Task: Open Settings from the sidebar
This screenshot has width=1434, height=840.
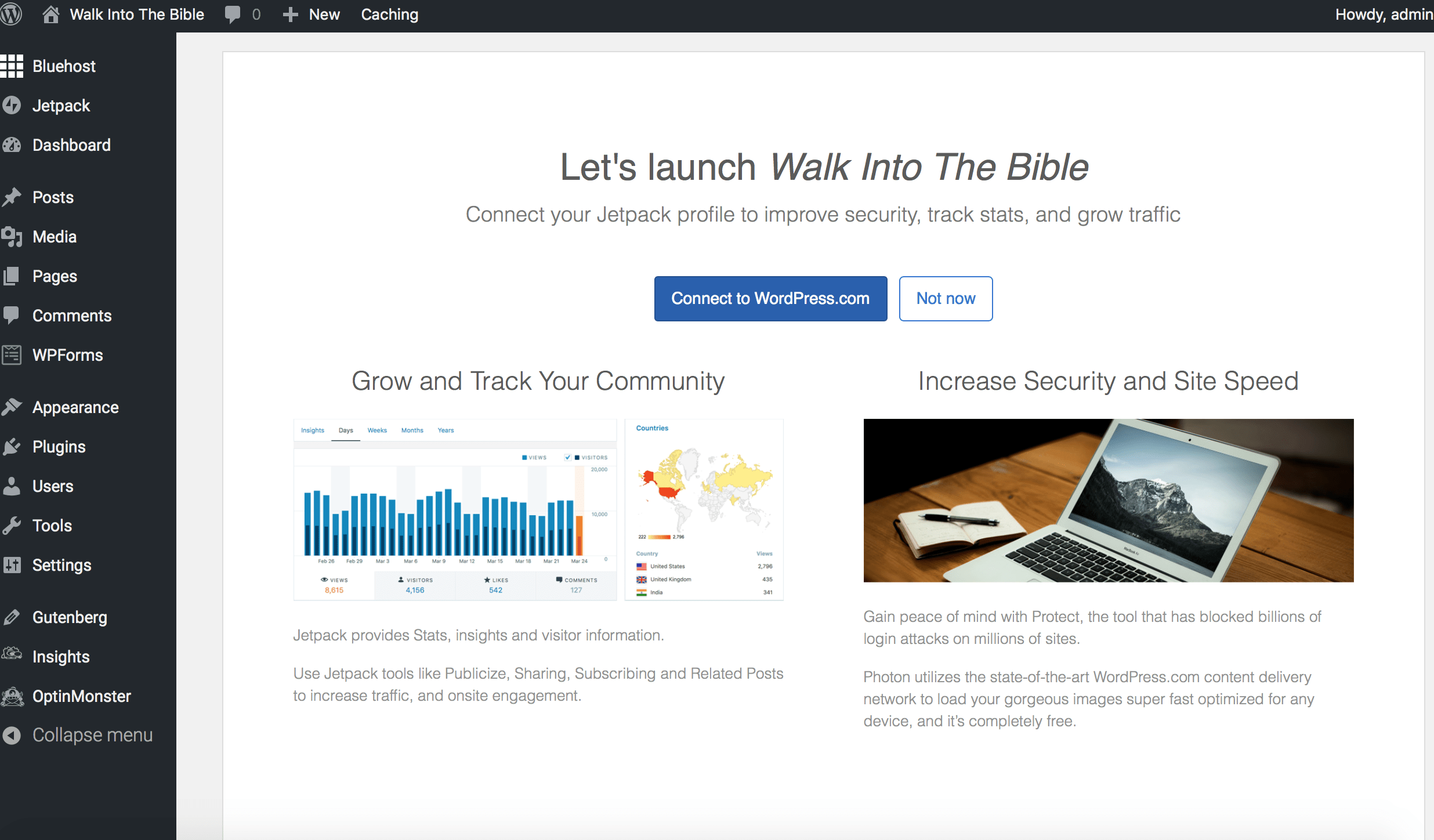Action: (x=61, y=564)
